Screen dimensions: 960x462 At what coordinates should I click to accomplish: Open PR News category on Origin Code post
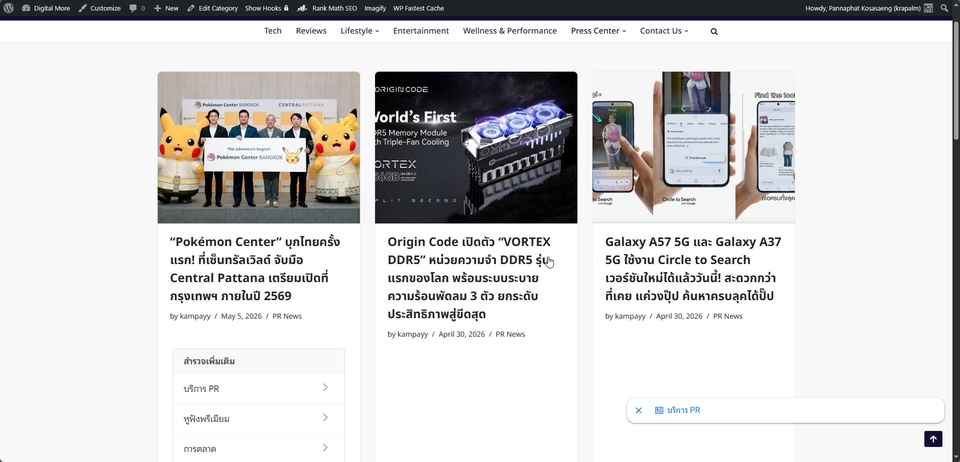pyautogui.click(x=510, y=334)
